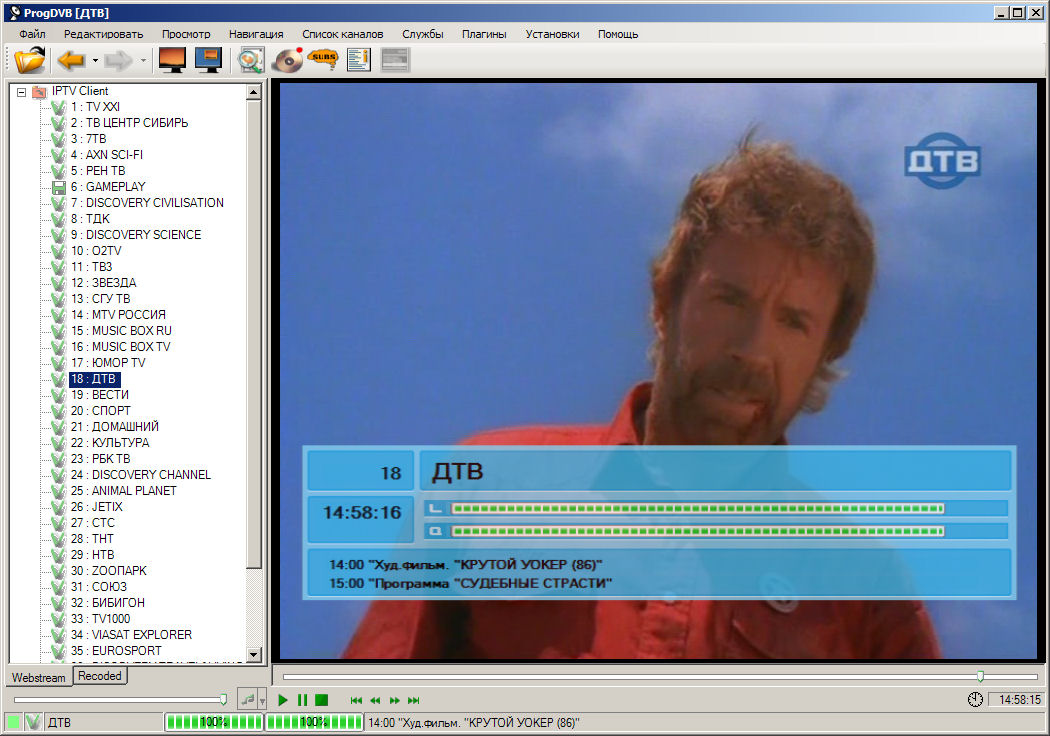Click the V icon beside JETIX
Viewport: 1050px width, 736px height.
tap(59, 507)
